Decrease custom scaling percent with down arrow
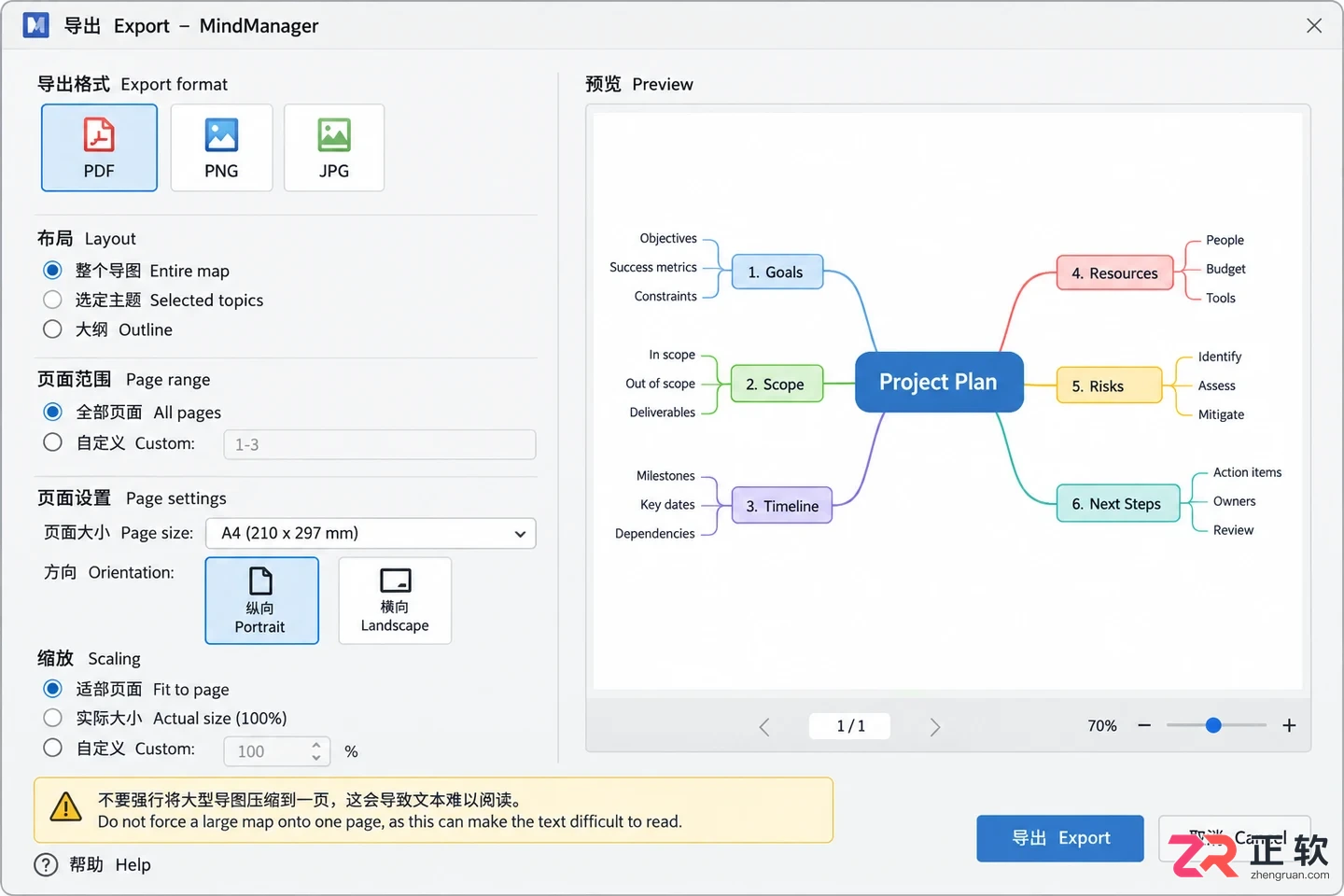The image size is (1344, 896). (x=316, y=757)
